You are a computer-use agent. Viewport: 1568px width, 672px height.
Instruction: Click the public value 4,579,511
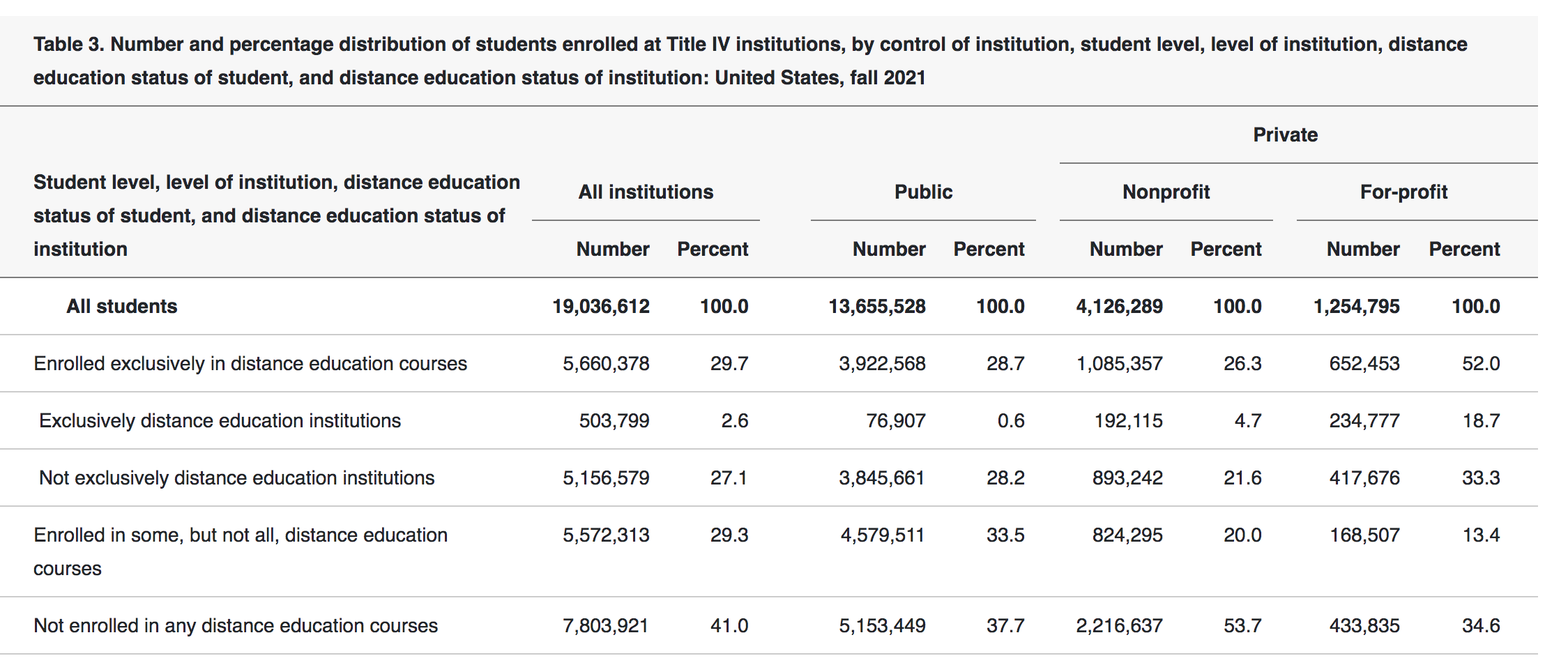(x=882, y=535)
